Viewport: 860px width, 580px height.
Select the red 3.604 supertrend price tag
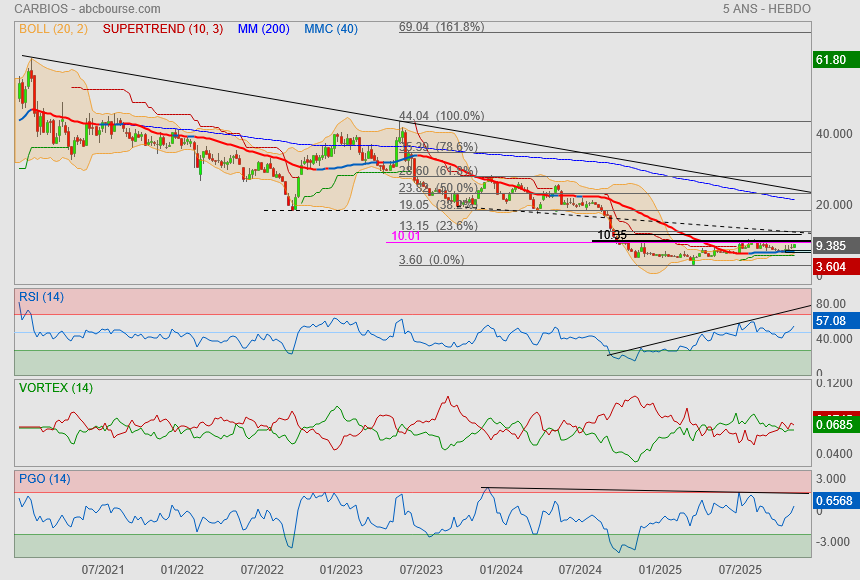pyautogui.click(x=832, y=266)
